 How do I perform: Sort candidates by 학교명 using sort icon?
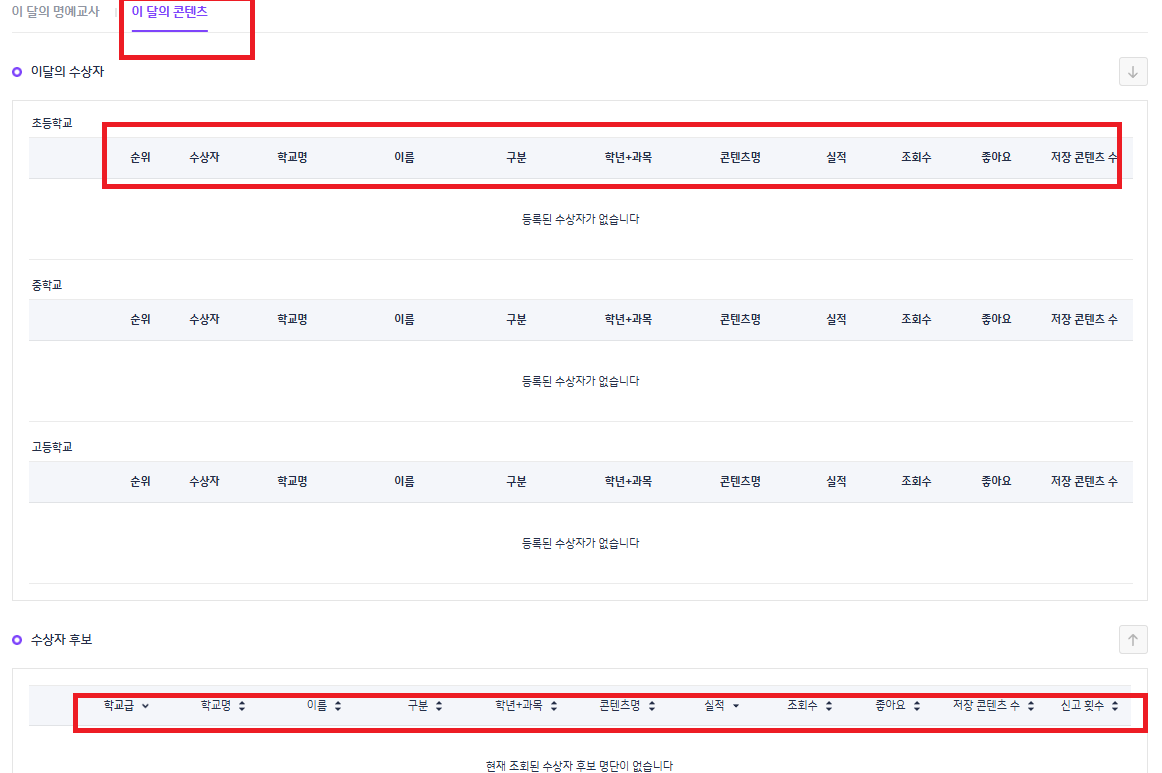pyautogui.click(x=242, y=706)
